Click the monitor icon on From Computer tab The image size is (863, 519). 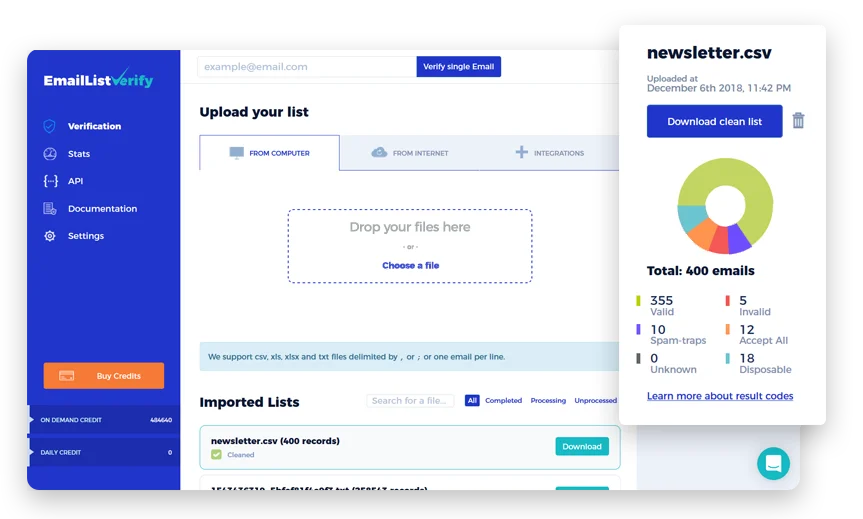[x=237, y=152]
